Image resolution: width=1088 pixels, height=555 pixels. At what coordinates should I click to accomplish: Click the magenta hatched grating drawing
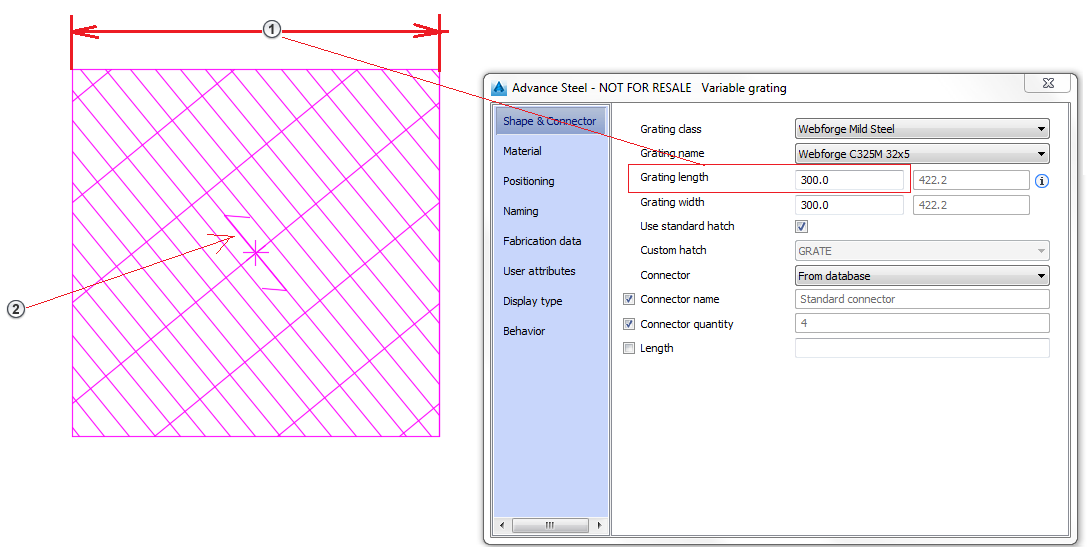[x=256, y=253]
